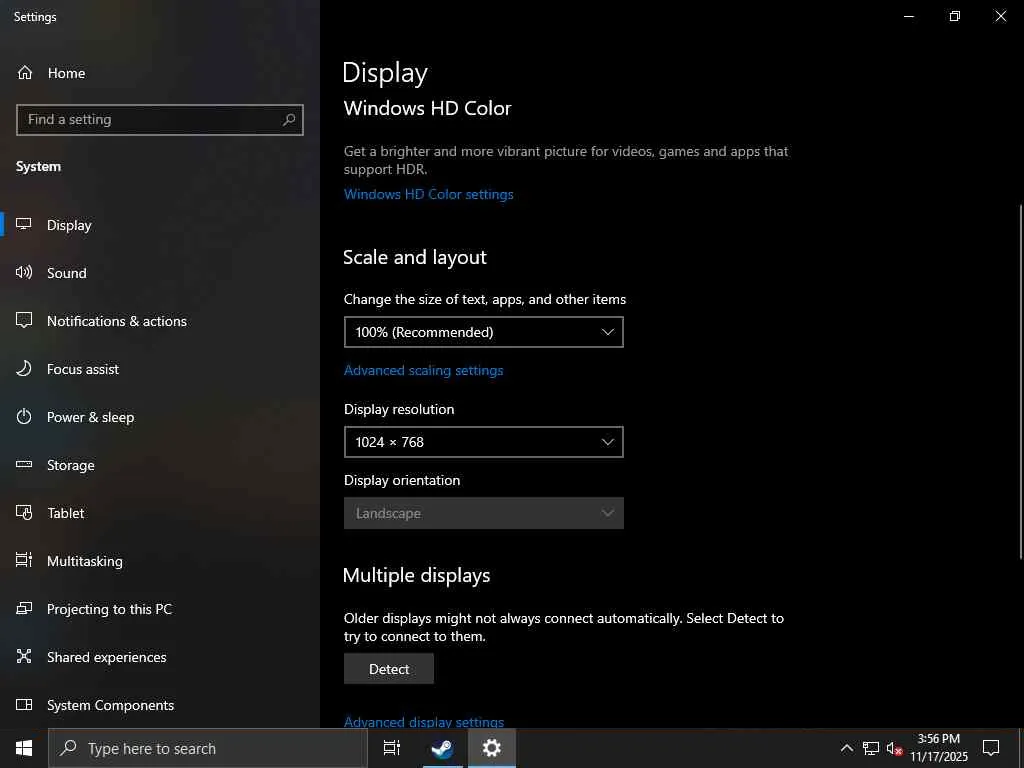Click the System Components icon
1024x768 pixels.
tap(24, 705)
